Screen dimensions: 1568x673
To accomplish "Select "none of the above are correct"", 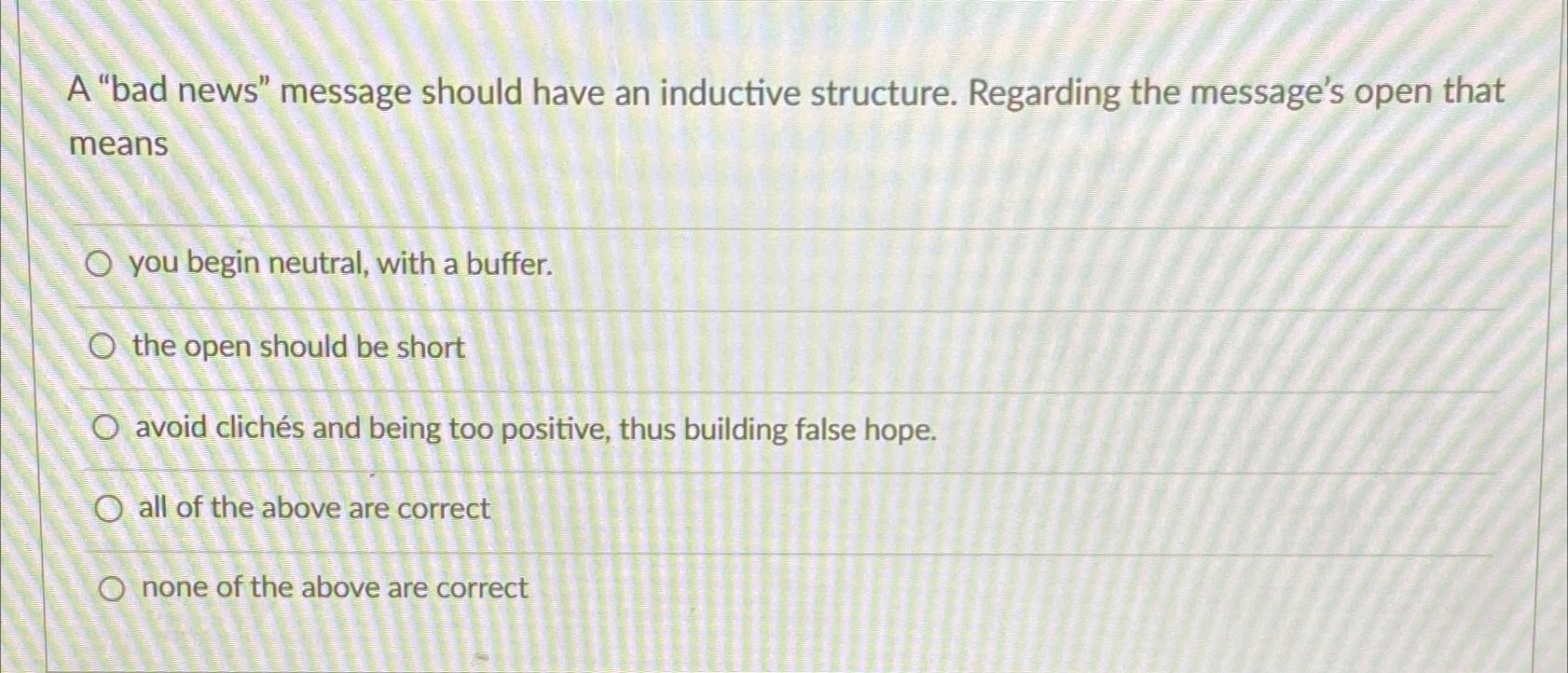I will [x=113, y=587].
